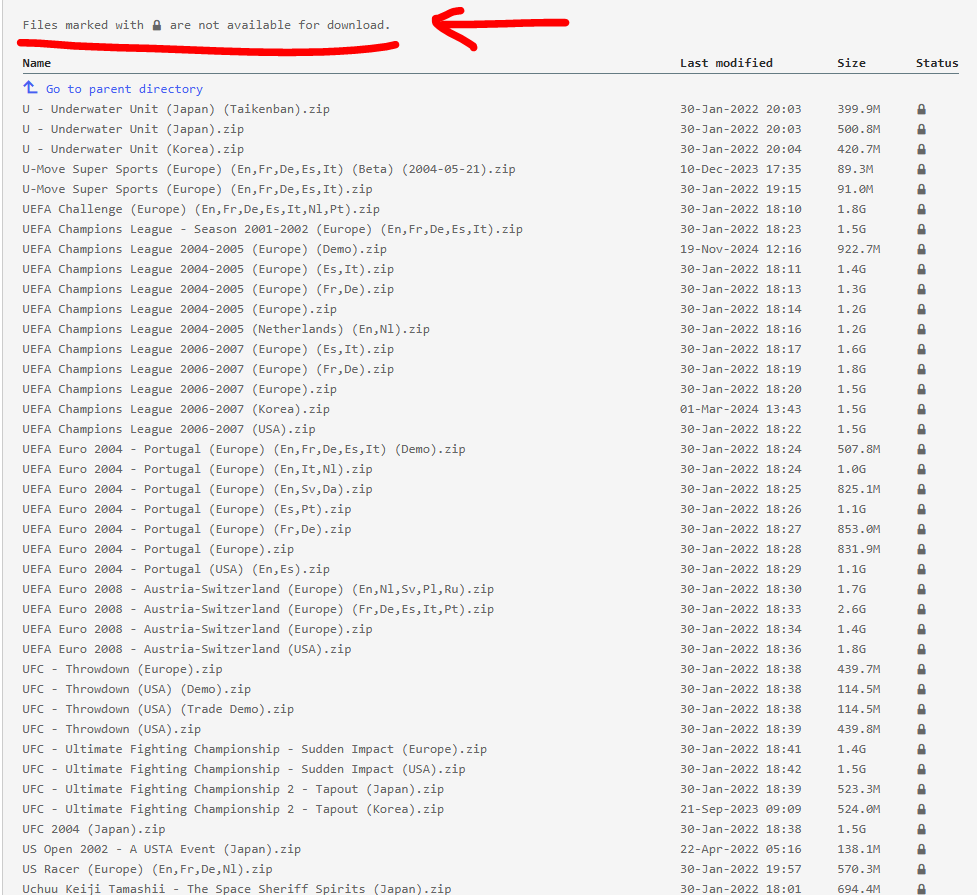977x895 pixels.
Task: Select UEFA Euro 2004 - Portugal (Europe) (En,Sv,Da).zip
Action: tap(198, 489)
